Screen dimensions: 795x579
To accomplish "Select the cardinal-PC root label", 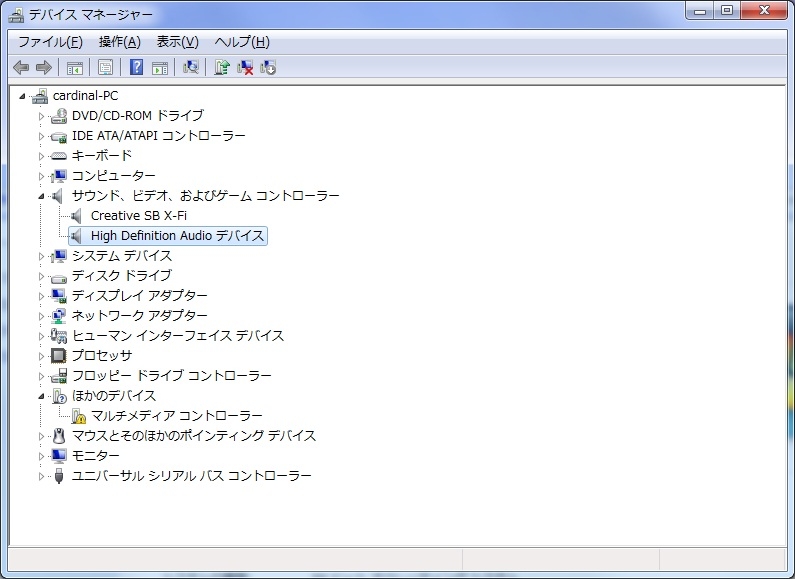I will pyautogui.click(x=85, y=96).
